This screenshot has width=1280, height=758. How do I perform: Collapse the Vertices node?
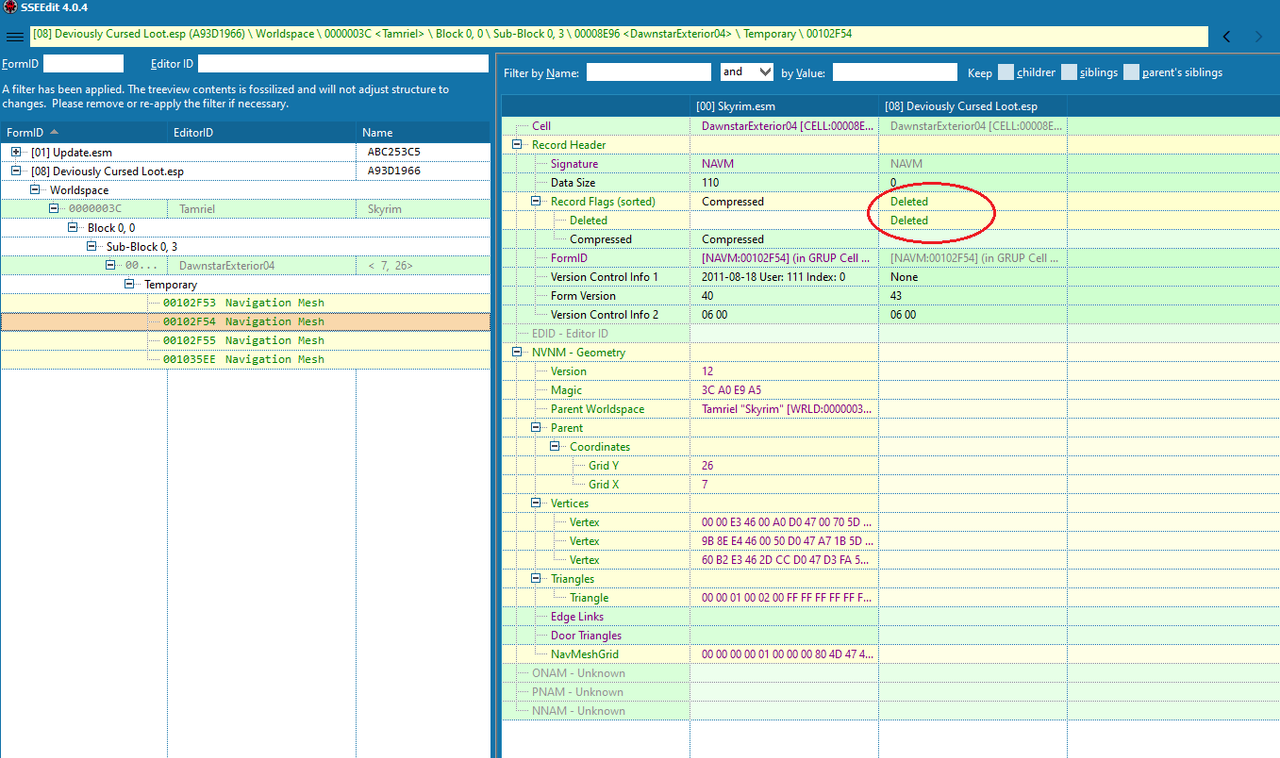pos(537,503)
